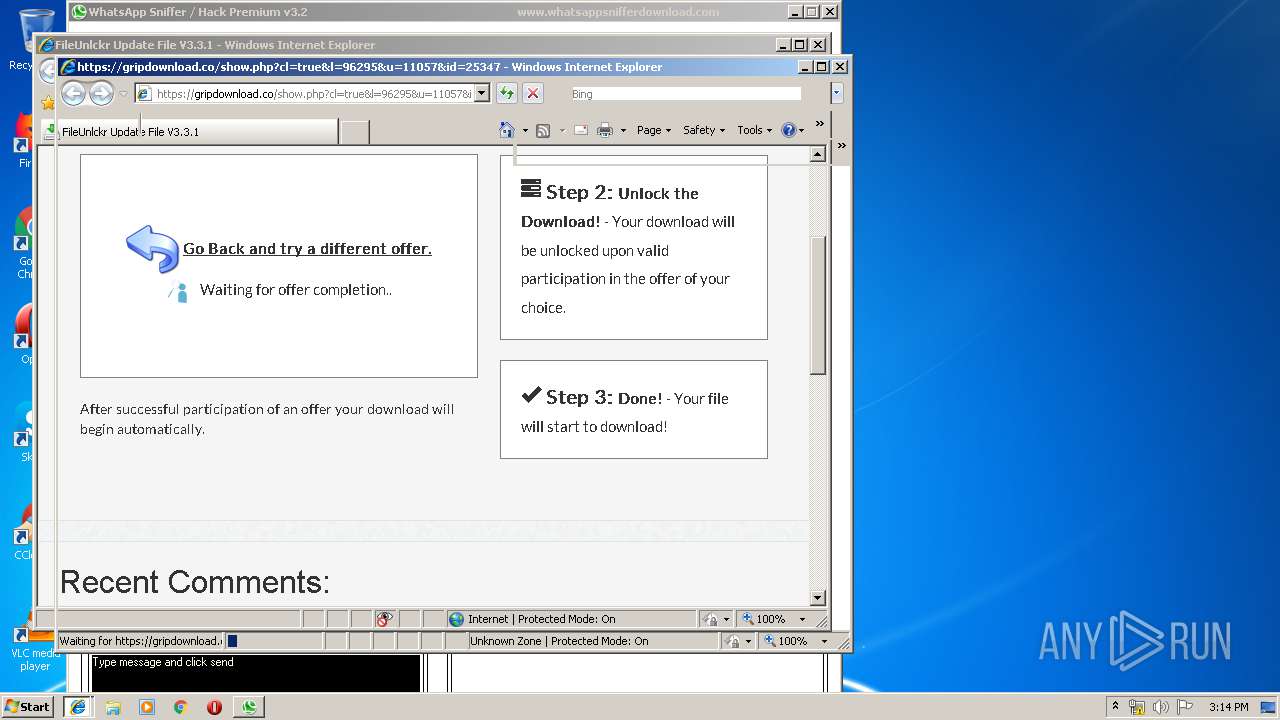Click the blue back arrow offer icon

152,248
